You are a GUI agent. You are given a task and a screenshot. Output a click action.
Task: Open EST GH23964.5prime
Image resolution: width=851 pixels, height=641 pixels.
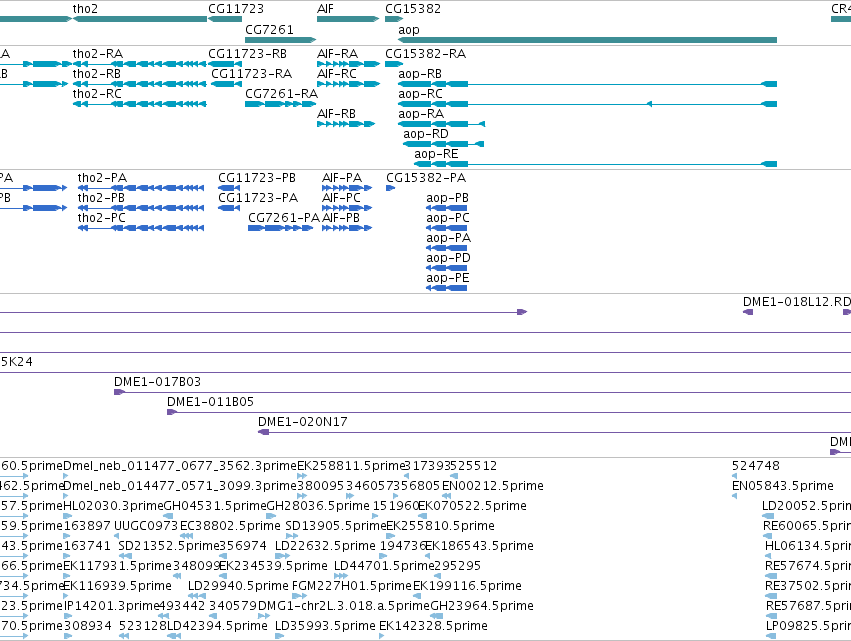tap(482, 606)
